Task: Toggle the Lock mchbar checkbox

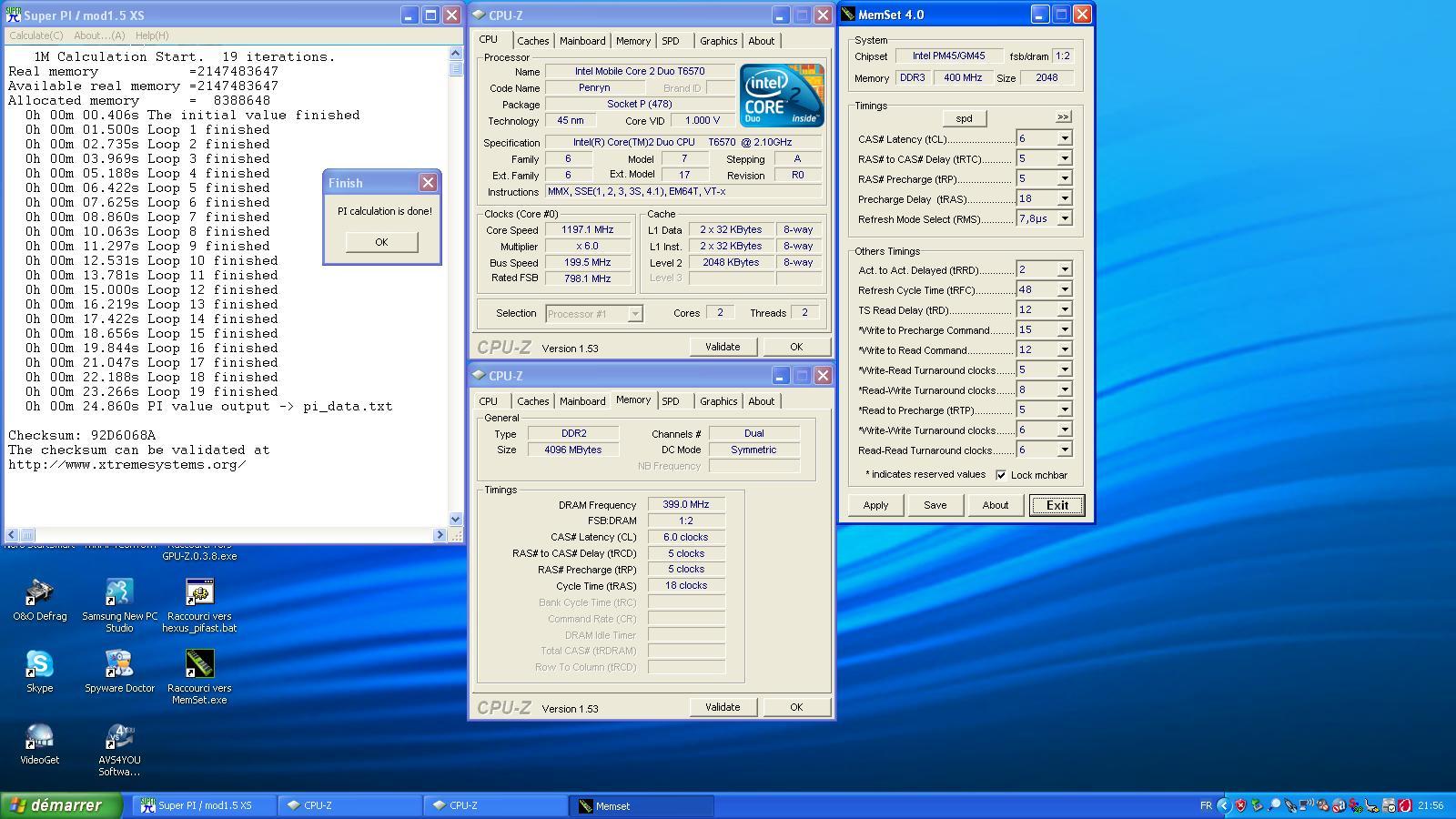Action: pos(1001,475)
